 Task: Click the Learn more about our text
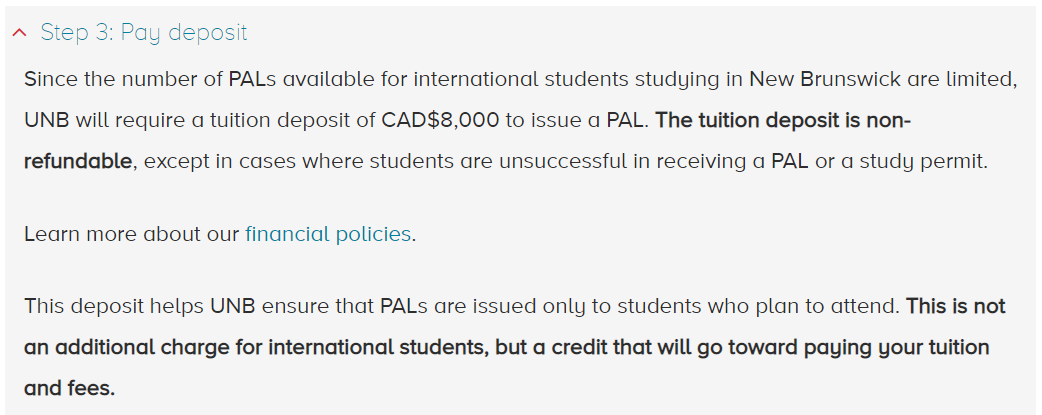pos(132,234)
